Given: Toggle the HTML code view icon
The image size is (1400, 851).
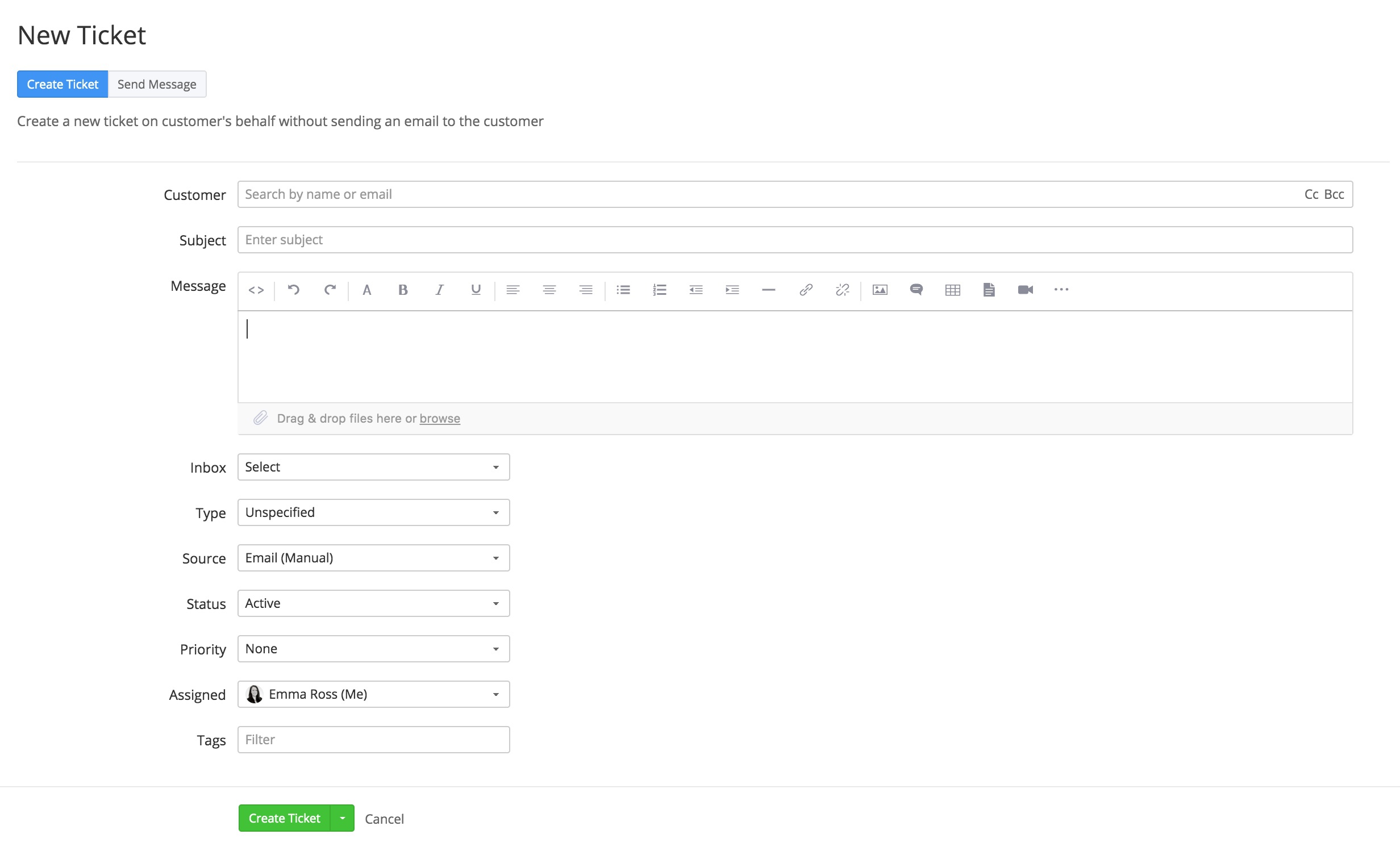Looking at the screenshot, I should (x=256, y=290).
